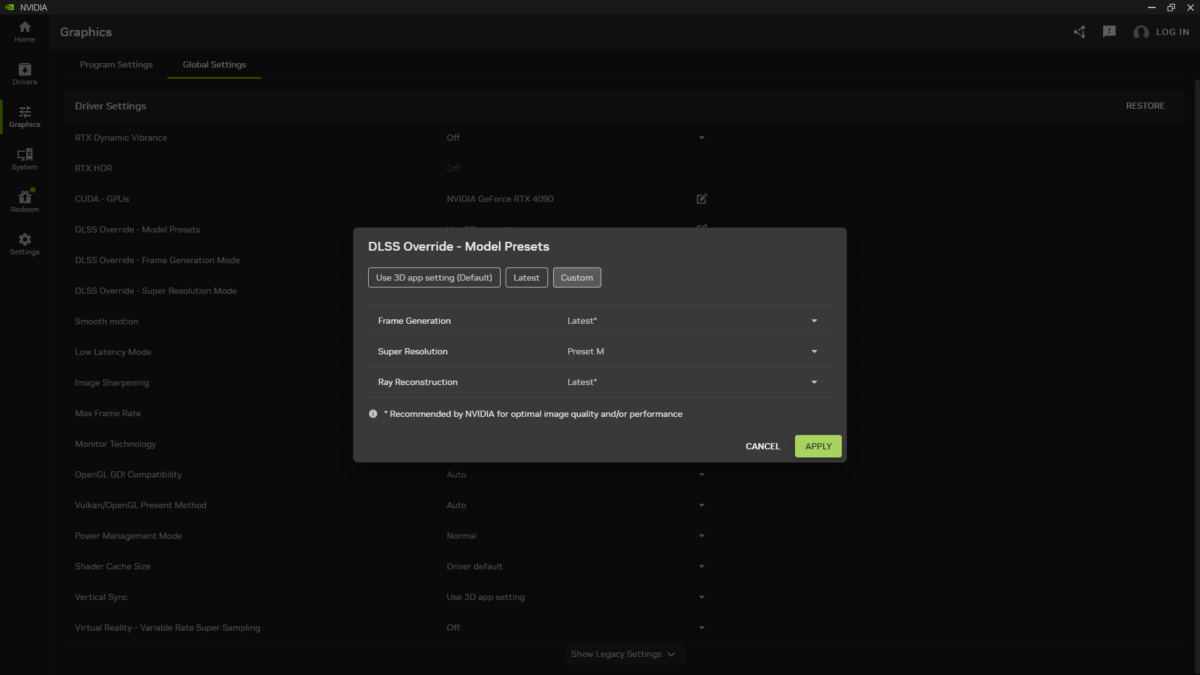This screenshot has height=675, width=1200.
Task: Cancel the DLSS Override dialog
Action: (762, 446)
